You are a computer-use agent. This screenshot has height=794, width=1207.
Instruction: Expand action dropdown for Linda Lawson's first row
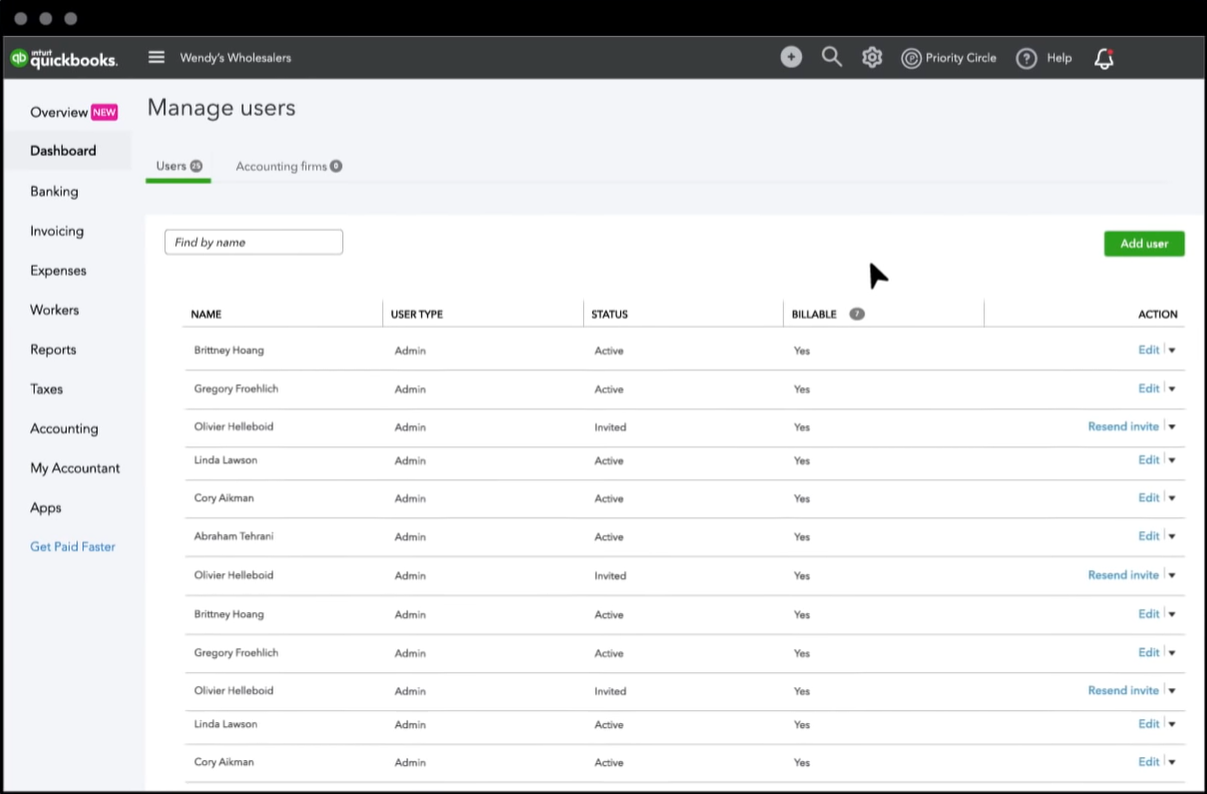1172,461
